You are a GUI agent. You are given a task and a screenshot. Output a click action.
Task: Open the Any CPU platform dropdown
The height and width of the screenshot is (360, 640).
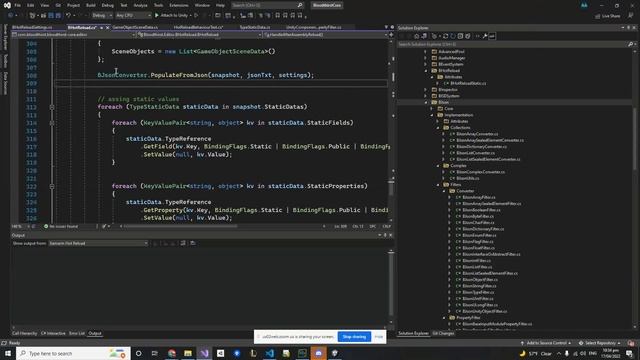click(x=133, y=16)
